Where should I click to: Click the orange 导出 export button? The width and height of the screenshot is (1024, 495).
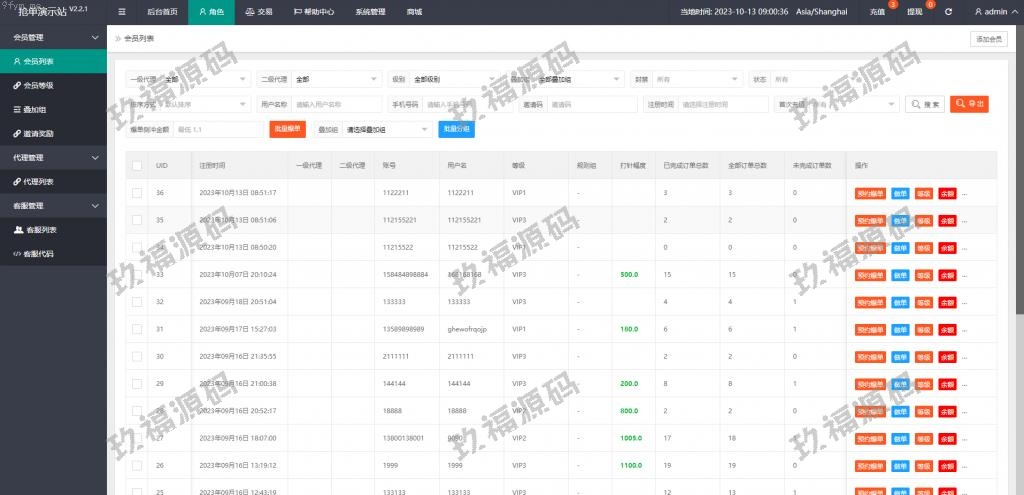(x=969, y=104)
